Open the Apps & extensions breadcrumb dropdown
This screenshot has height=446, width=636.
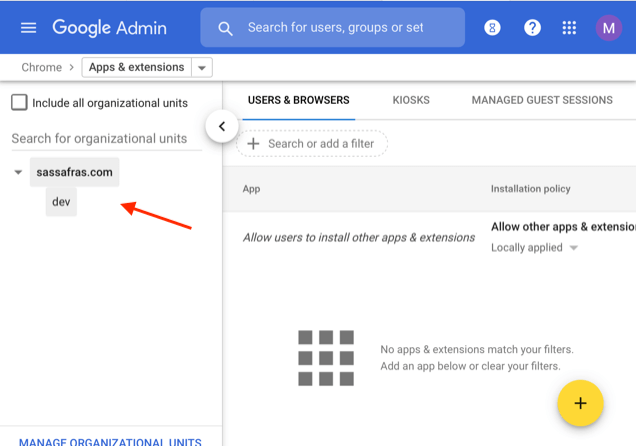[202, 68]
